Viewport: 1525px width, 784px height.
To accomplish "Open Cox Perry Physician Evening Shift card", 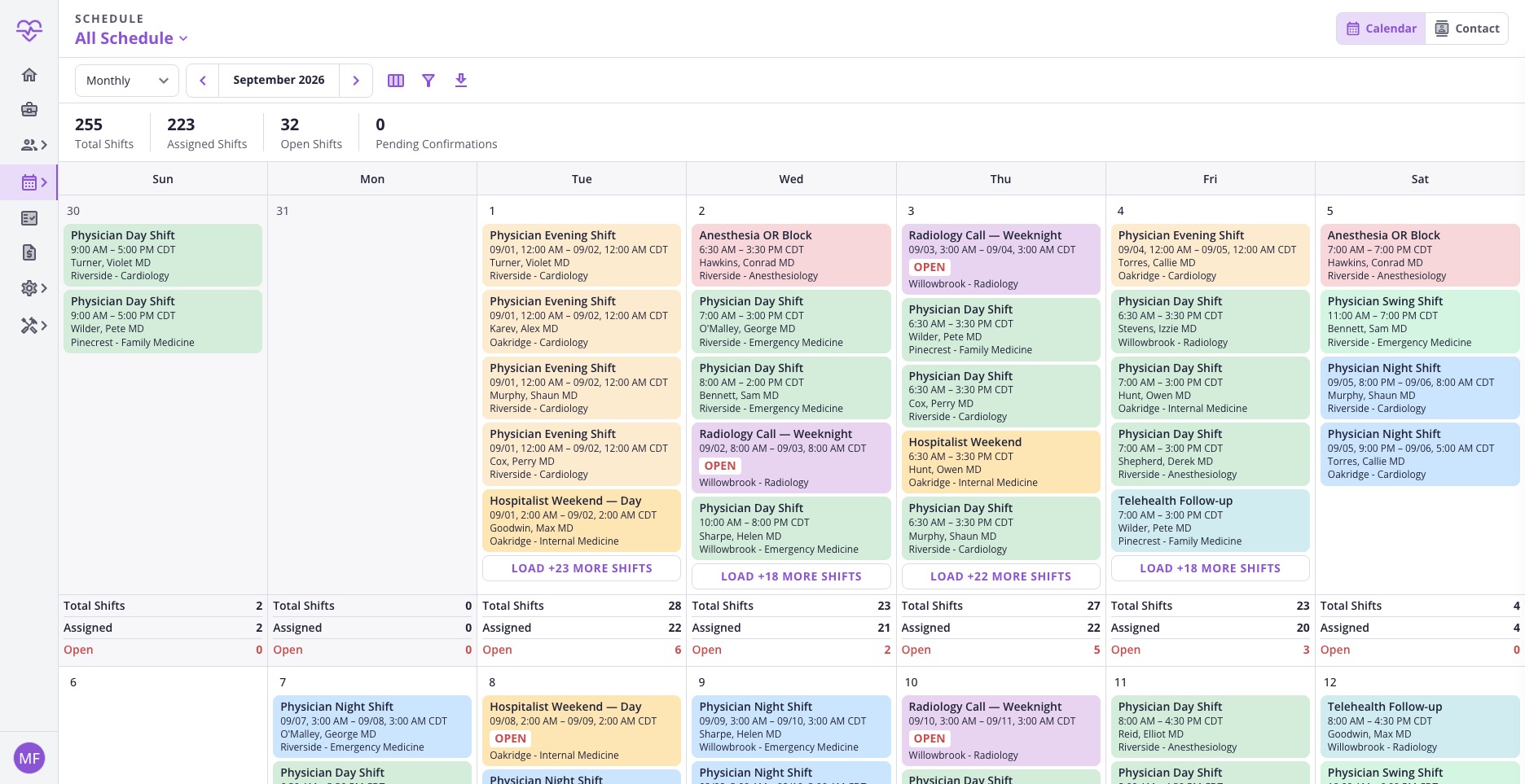I will 582,454.
